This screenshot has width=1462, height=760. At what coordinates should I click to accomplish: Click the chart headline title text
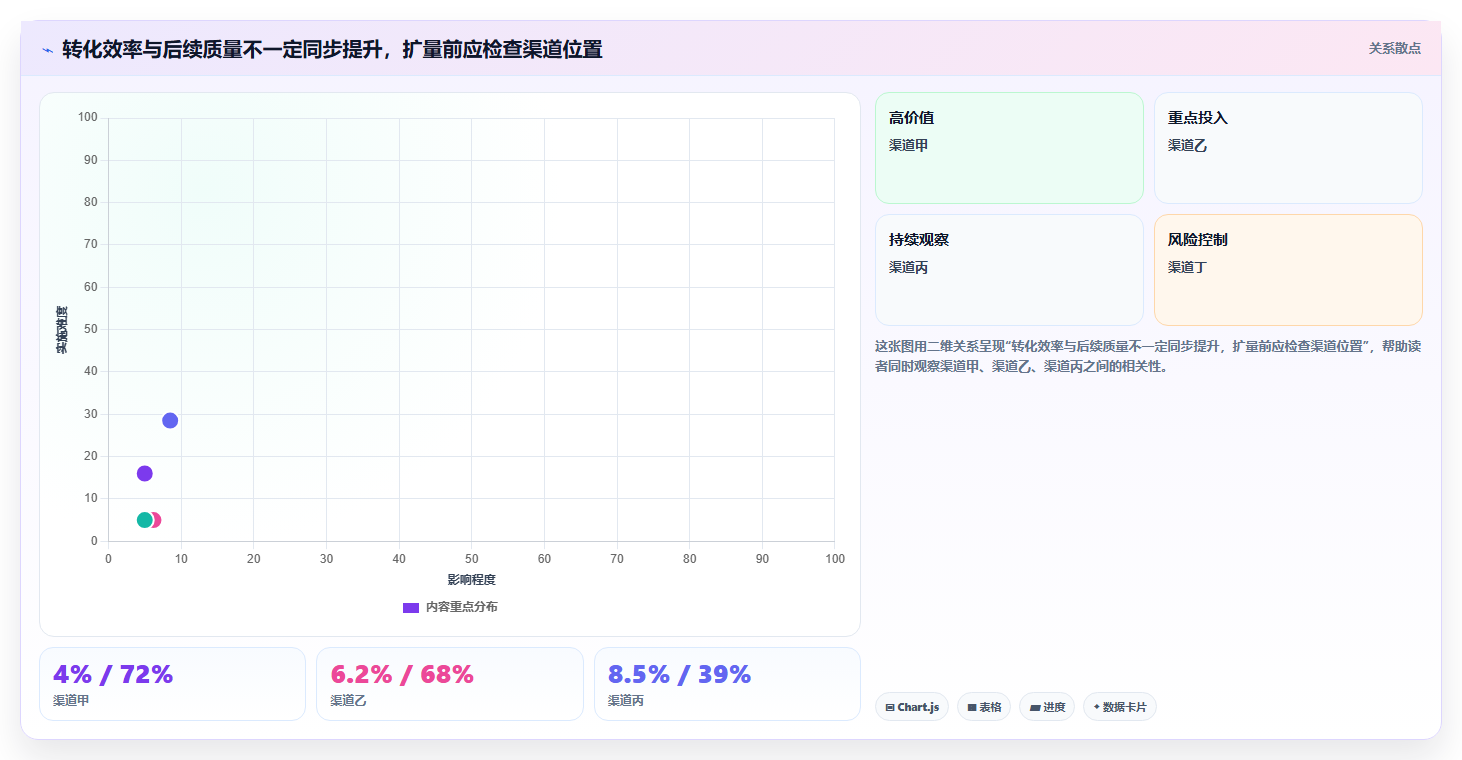coord(332,49)
